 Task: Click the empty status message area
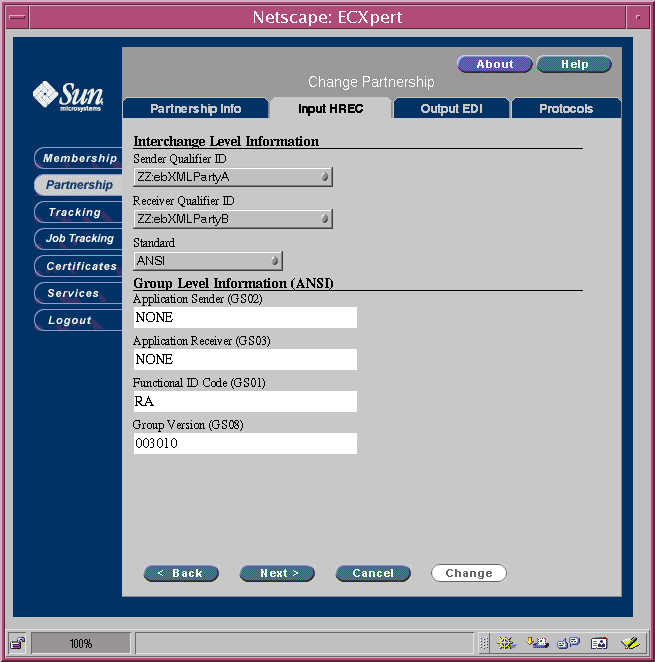click(304, 643)
